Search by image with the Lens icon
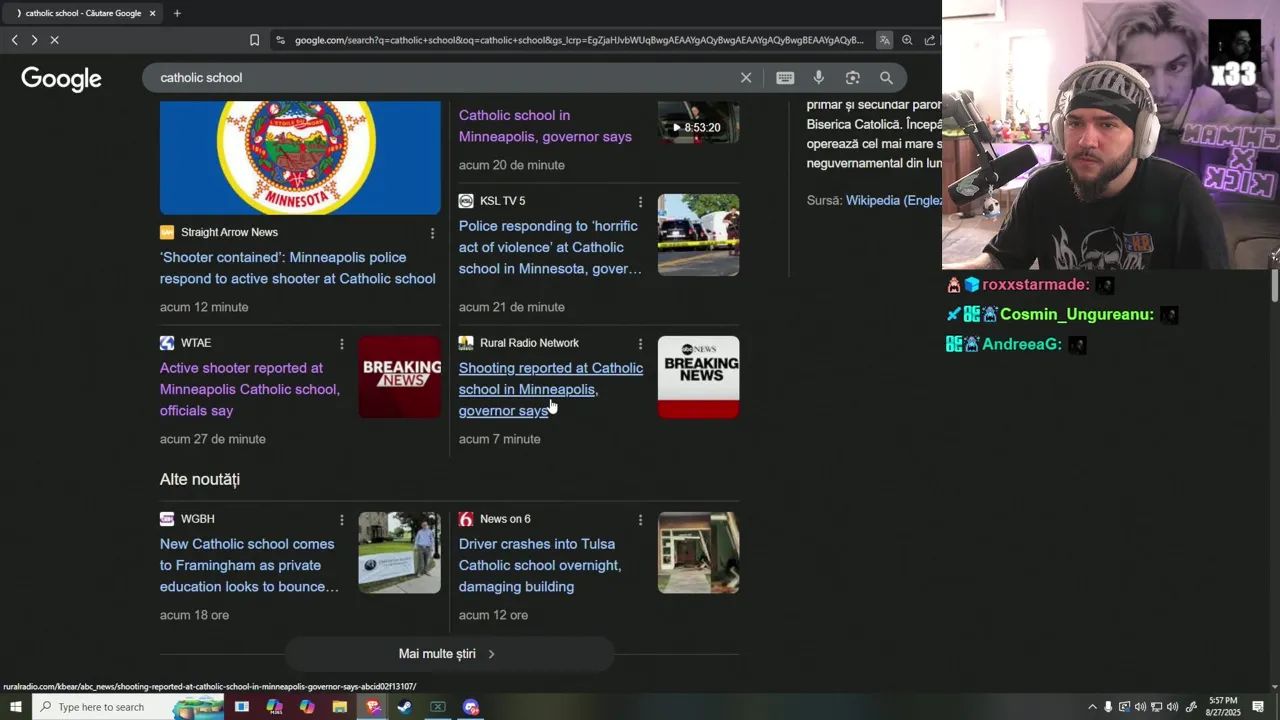1280x720 pixels. pos(853,78)
